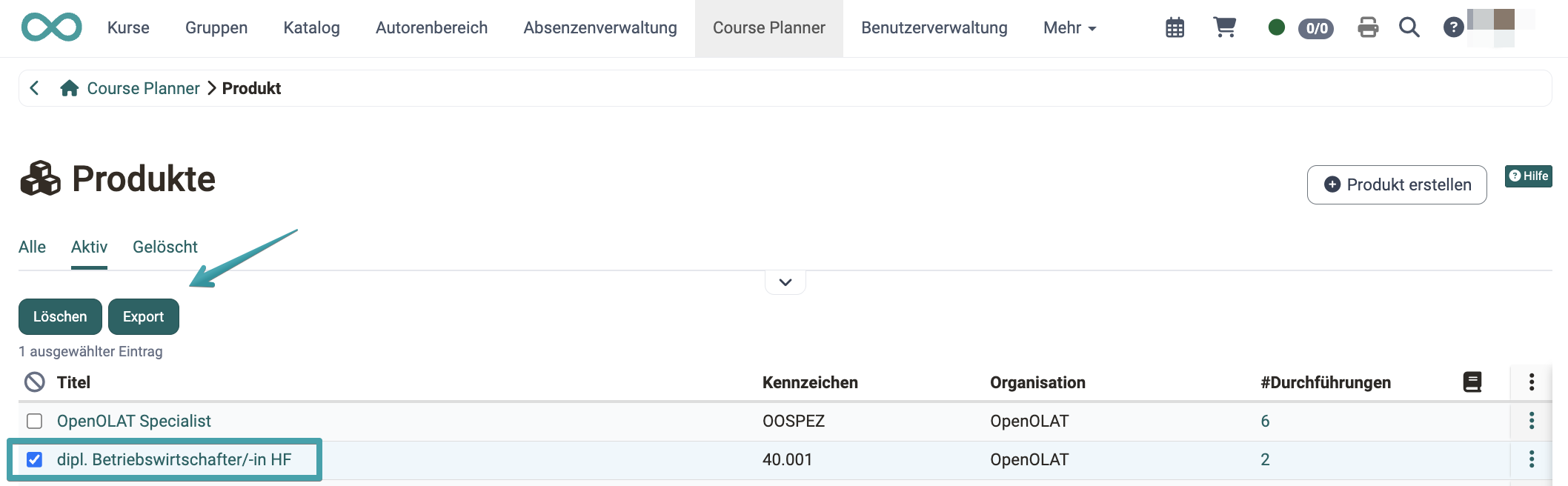Click the '1 ausgewählter Eintrag' label
Screen dimensions: 1568x486
coord(90,351)
